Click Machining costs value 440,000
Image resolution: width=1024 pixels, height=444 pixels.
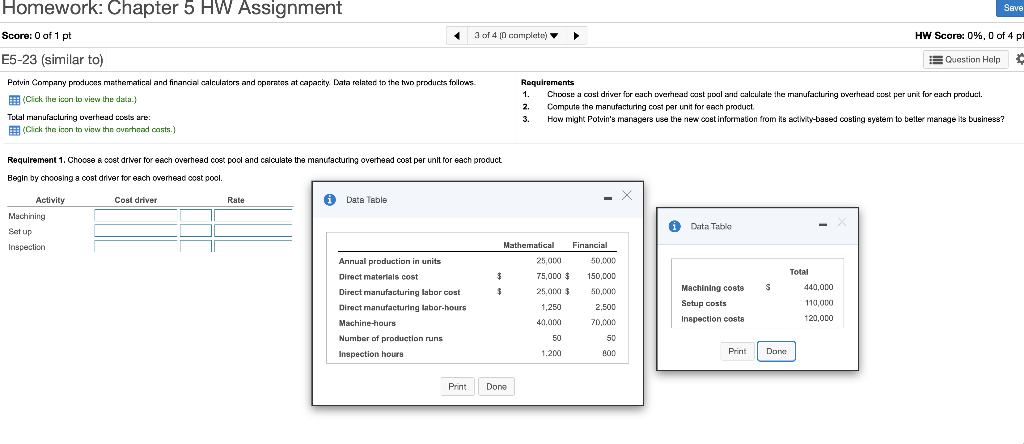(x=818, y=287)
